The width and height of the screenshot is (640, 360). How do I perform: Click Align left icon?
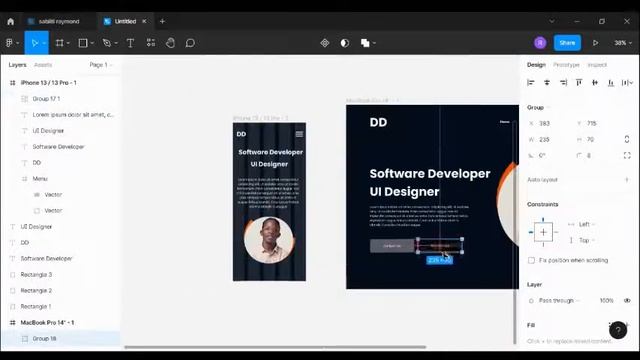[x=531, y=82]
